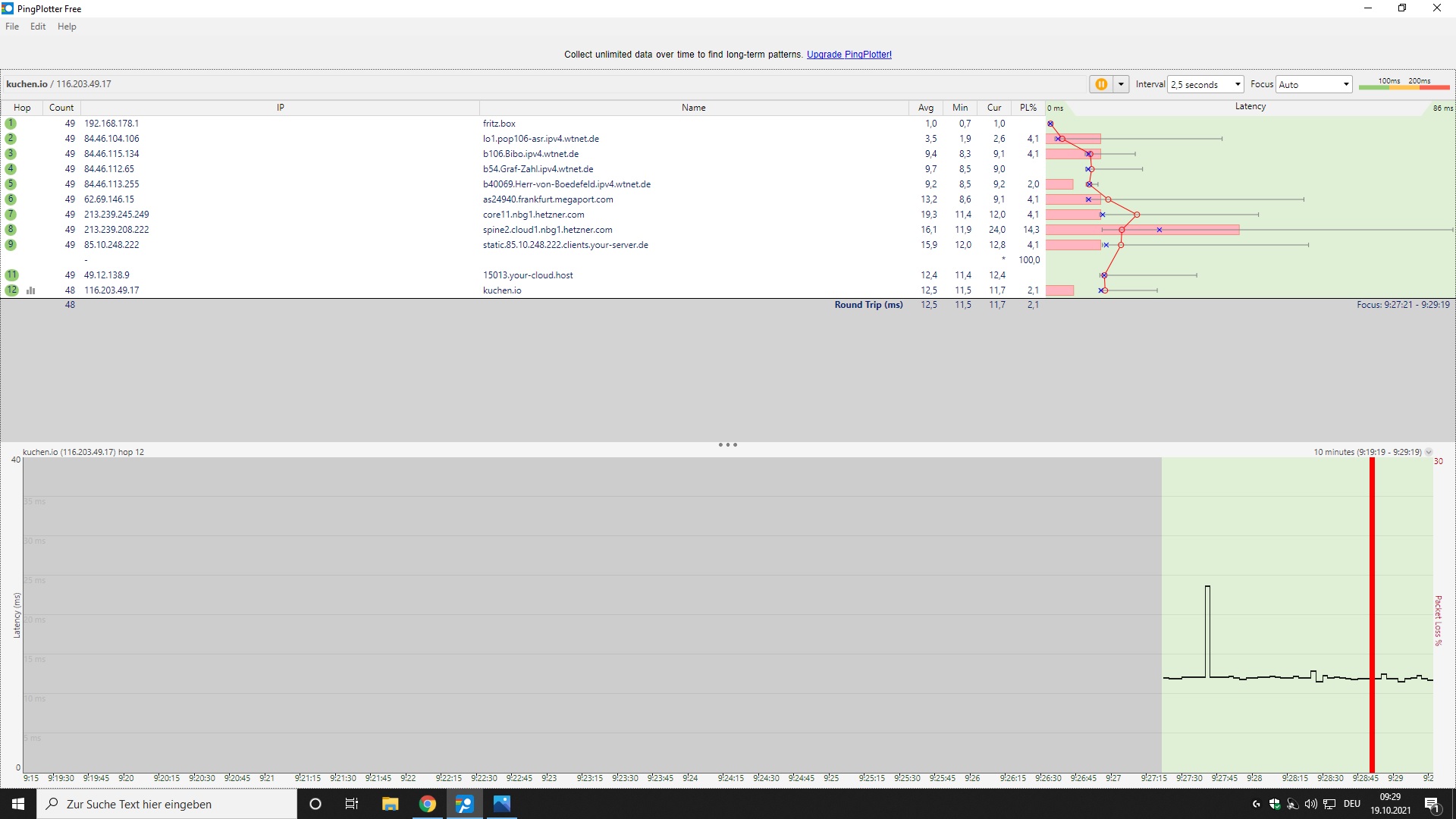Viewport: 1456px width, 819px height.
Task: Expand the Focus dropdown set to Auto
Action: 1313,84
